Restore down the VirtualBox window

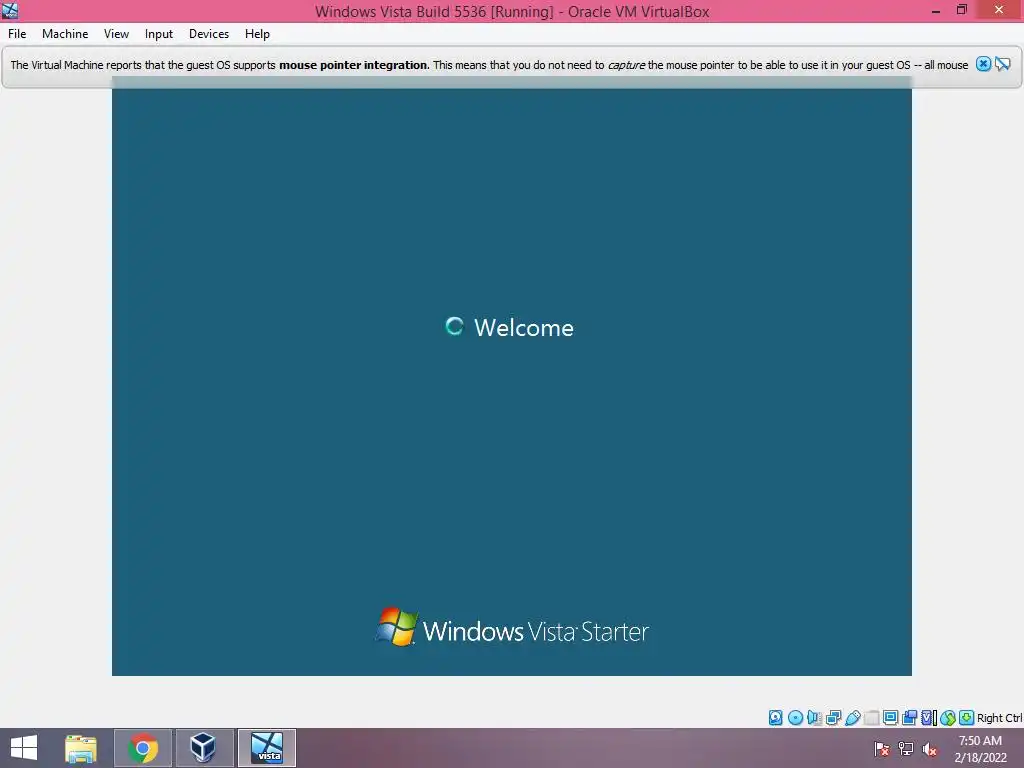[x=961, y=10]
